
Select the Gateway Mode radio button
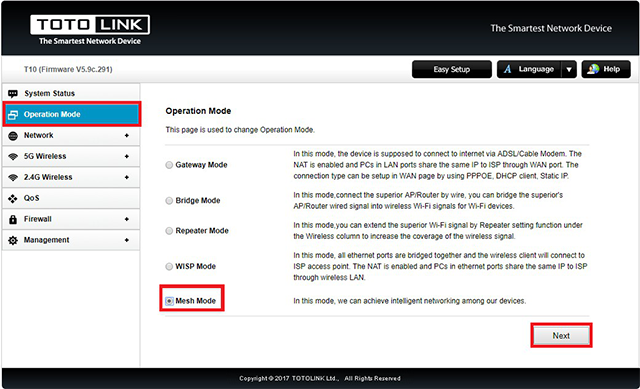(169, 165)
